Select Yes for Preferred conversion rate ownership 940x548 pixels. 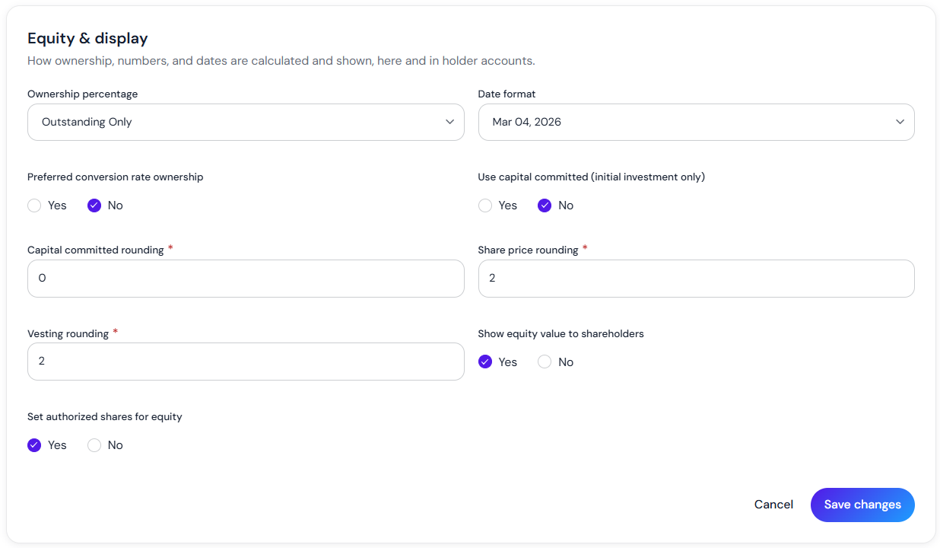point(34,206)
